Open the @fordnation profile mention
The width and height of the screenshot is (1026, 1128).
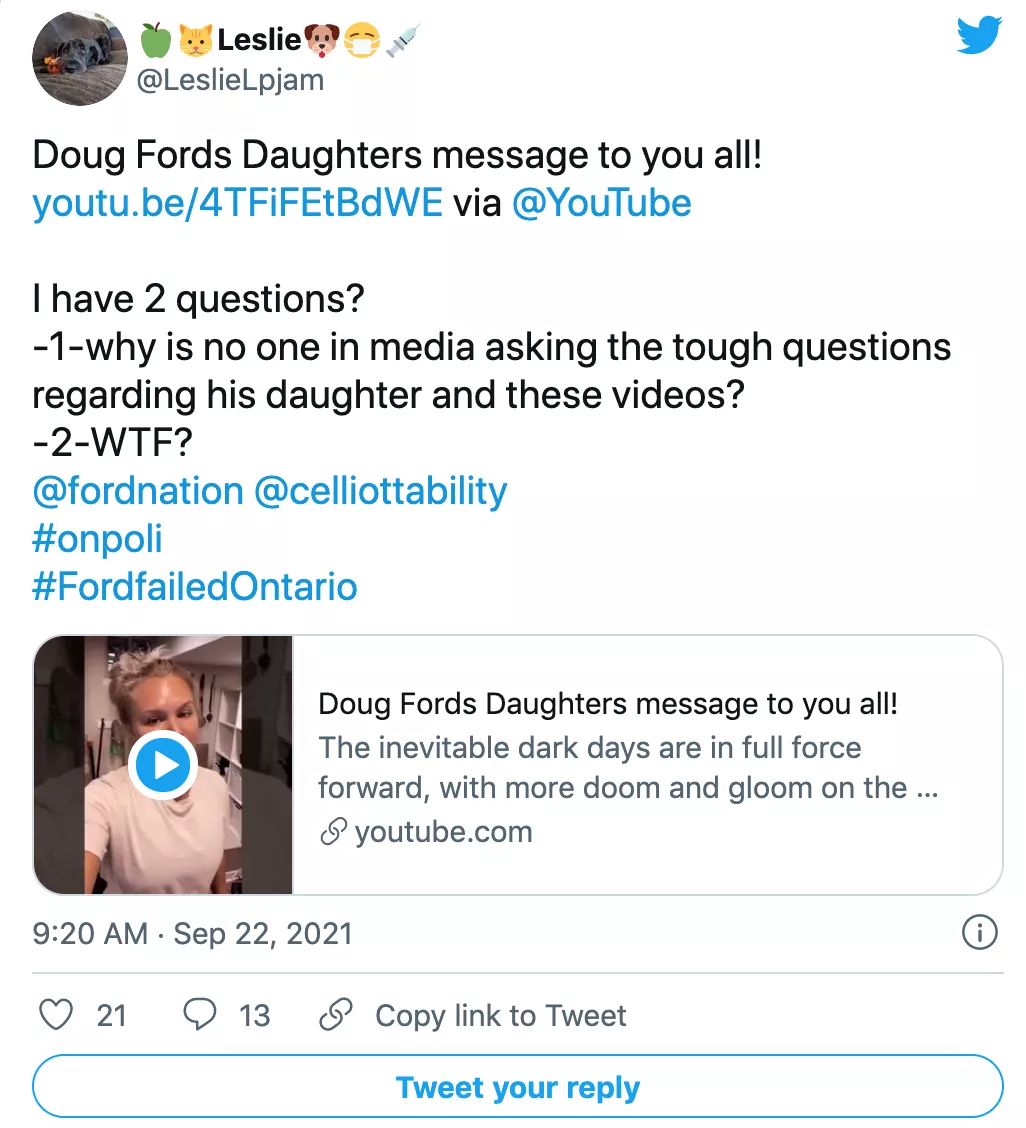point(138,491)
